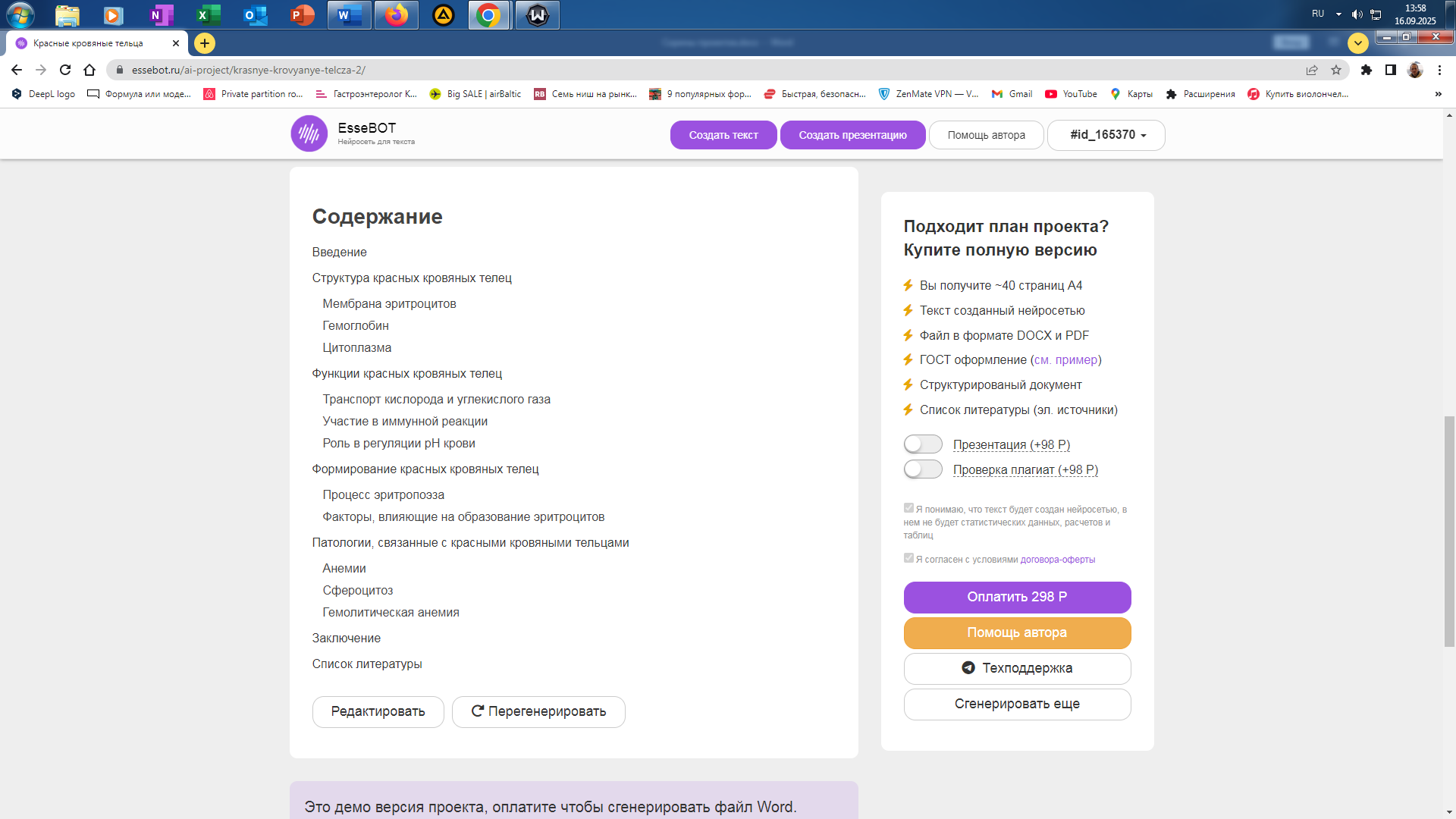
Task: Open new tab with plus icon
Action: pyautogui.click(x=204, y=43)
